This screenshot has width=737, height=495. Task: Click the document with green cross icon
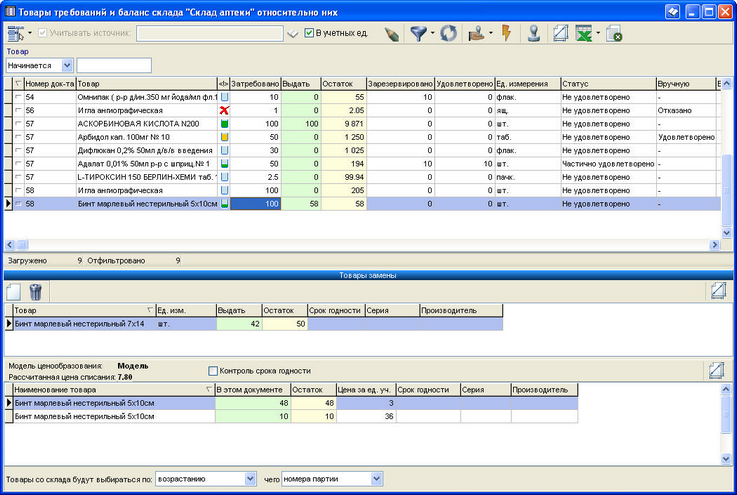[x=614, y=34]
